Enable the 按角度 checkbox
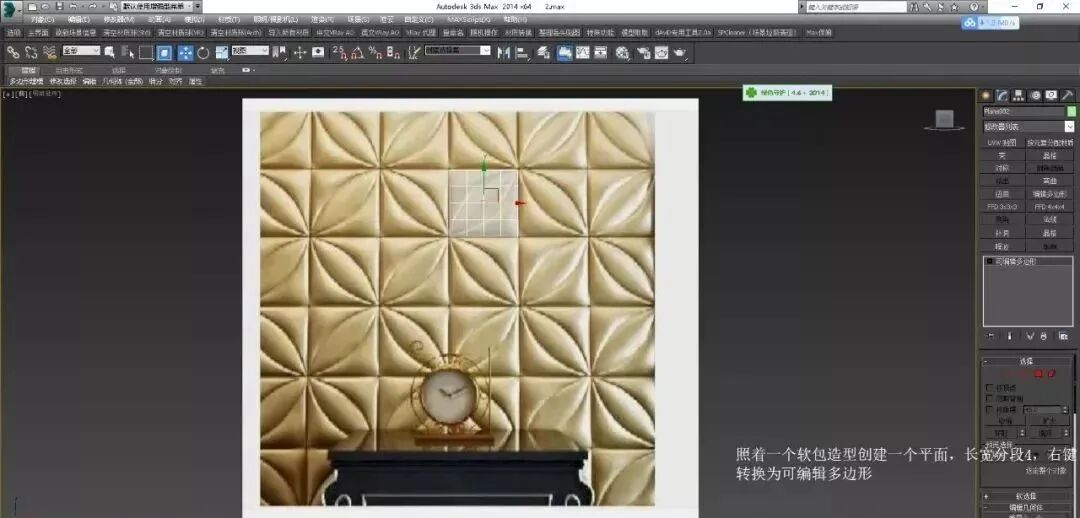The width and height of the screenshot is (1080, 518). pos(990,409)
